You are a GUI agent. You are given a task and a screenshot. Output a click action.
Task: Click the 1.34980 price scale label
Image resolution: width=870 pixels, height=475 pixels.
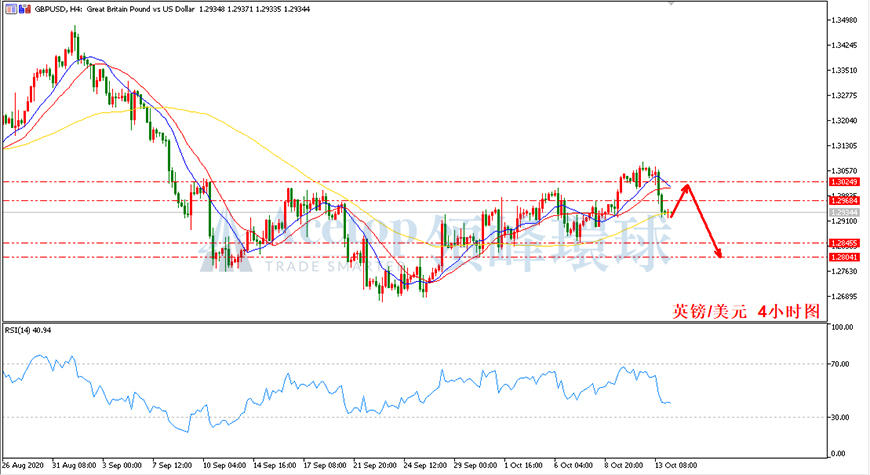(844, 20)
